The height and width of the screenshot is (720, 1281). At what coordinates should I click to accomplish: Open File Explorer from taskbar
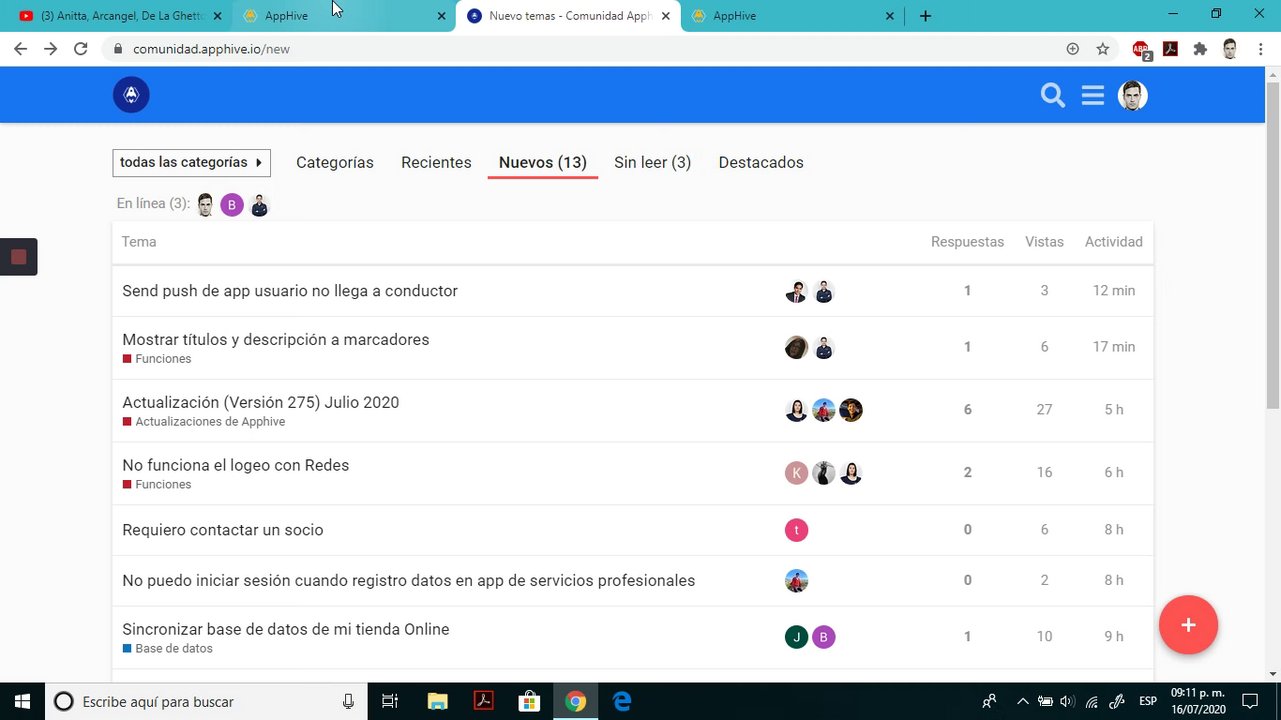pos(437,701)
